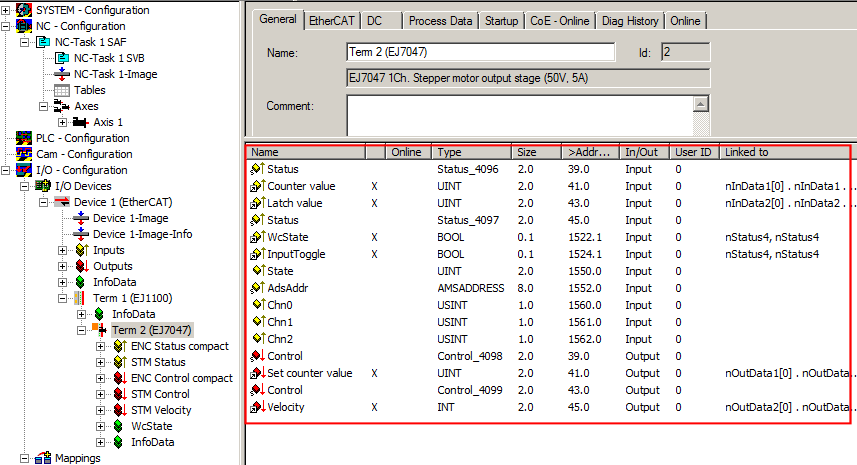Collapse the Term 1 (EJ1100) node

[62, 298]
